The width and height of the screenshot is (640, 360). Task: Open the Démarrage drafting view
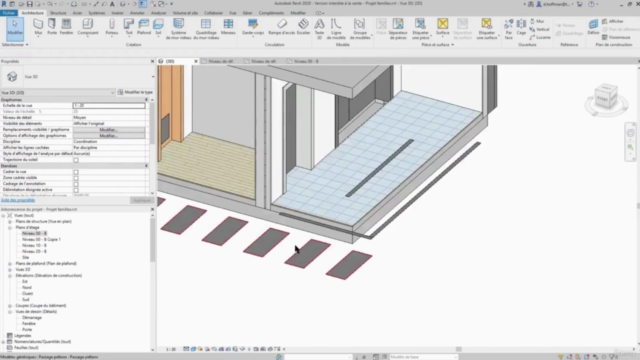(x=32, y=318)
